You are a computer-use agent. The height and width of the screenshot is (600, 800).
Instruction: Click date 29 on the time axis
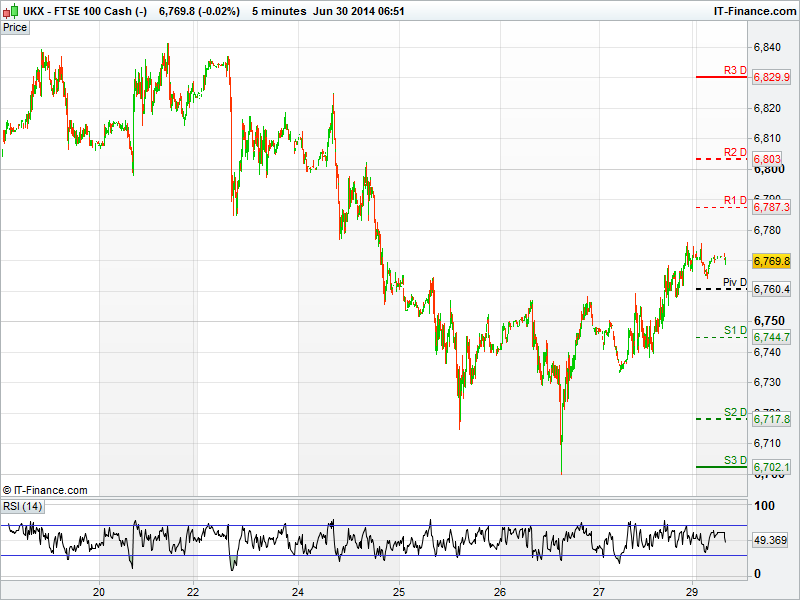tap(695, 591)
